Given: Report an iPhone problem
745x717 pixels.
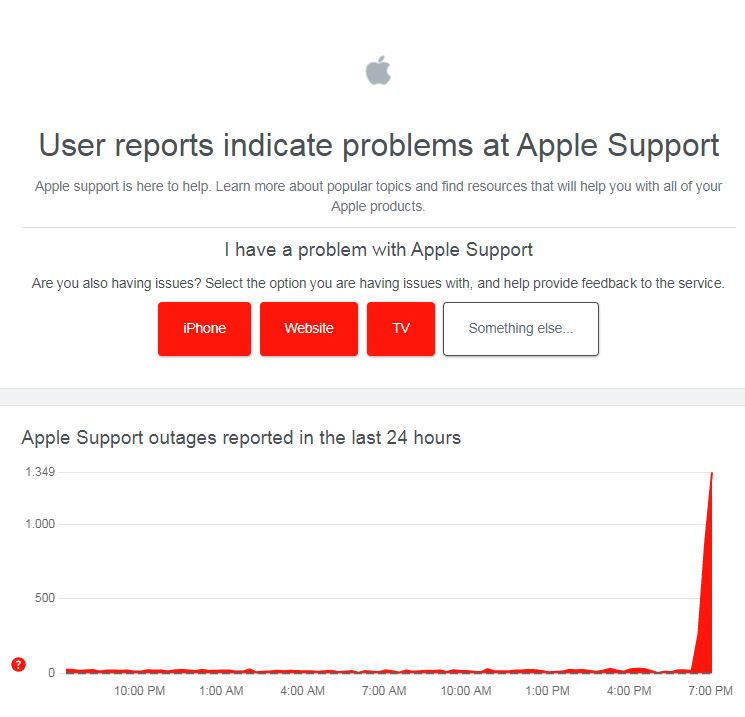Looking at the screenshot, I should (204, 328).
